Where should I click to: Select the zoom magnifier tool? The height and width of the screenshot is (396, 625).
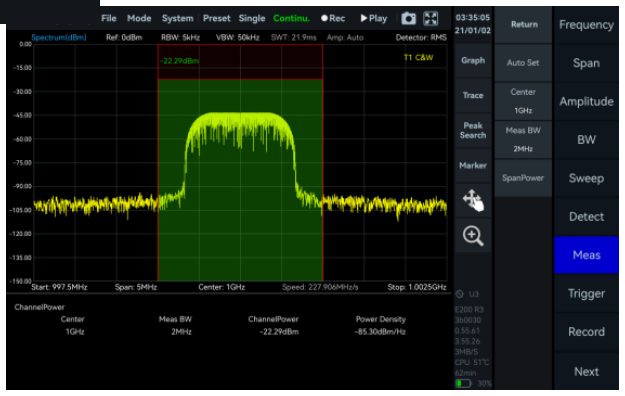473,235
